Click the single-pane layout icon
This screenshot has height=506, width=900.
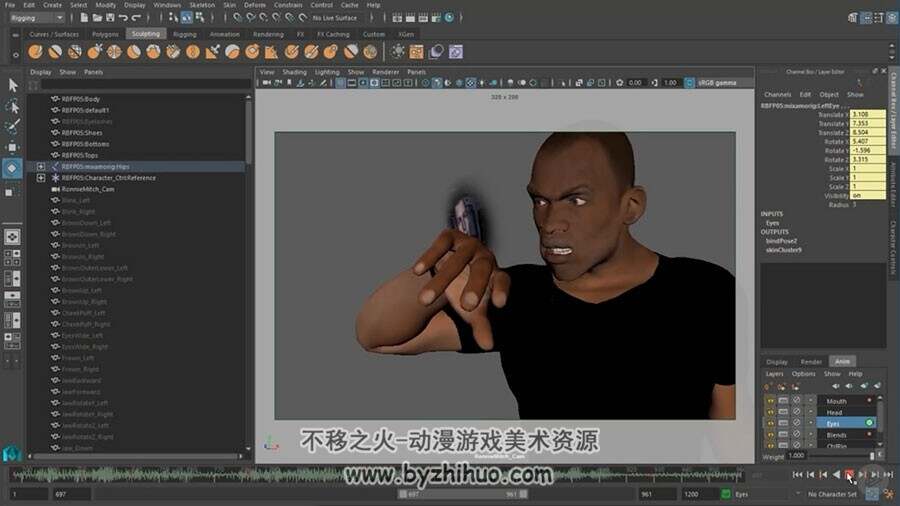click(12, 236)
